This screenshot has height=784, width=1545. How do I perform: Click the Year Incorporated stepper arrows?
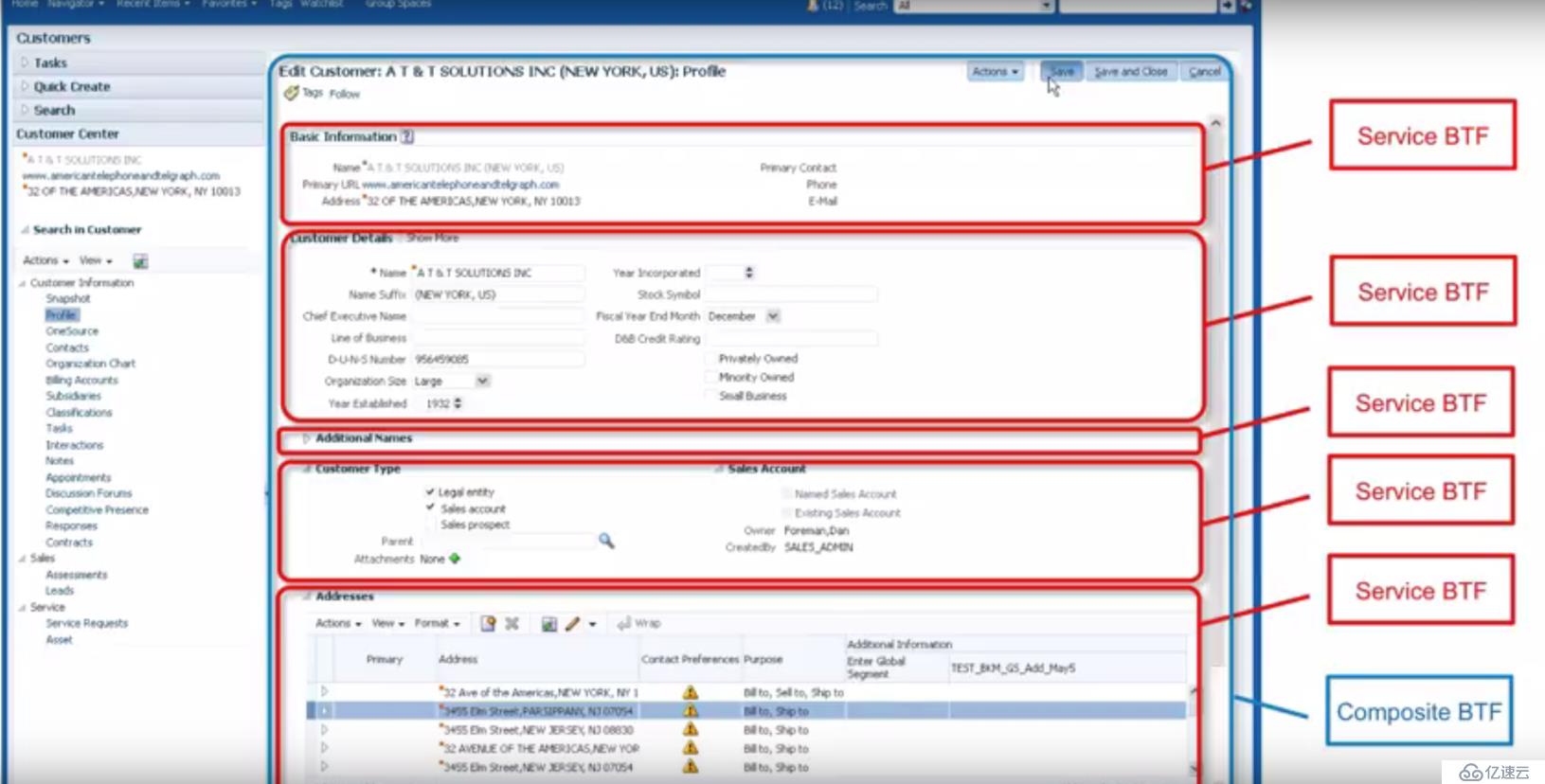click(749, 273)
